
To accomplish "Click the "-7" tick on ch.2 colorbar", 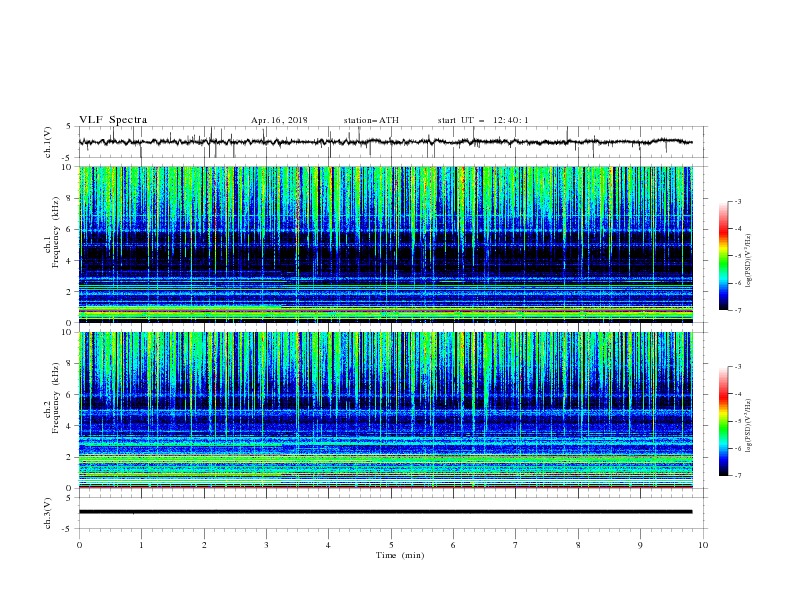I will (x=738, y=476).
